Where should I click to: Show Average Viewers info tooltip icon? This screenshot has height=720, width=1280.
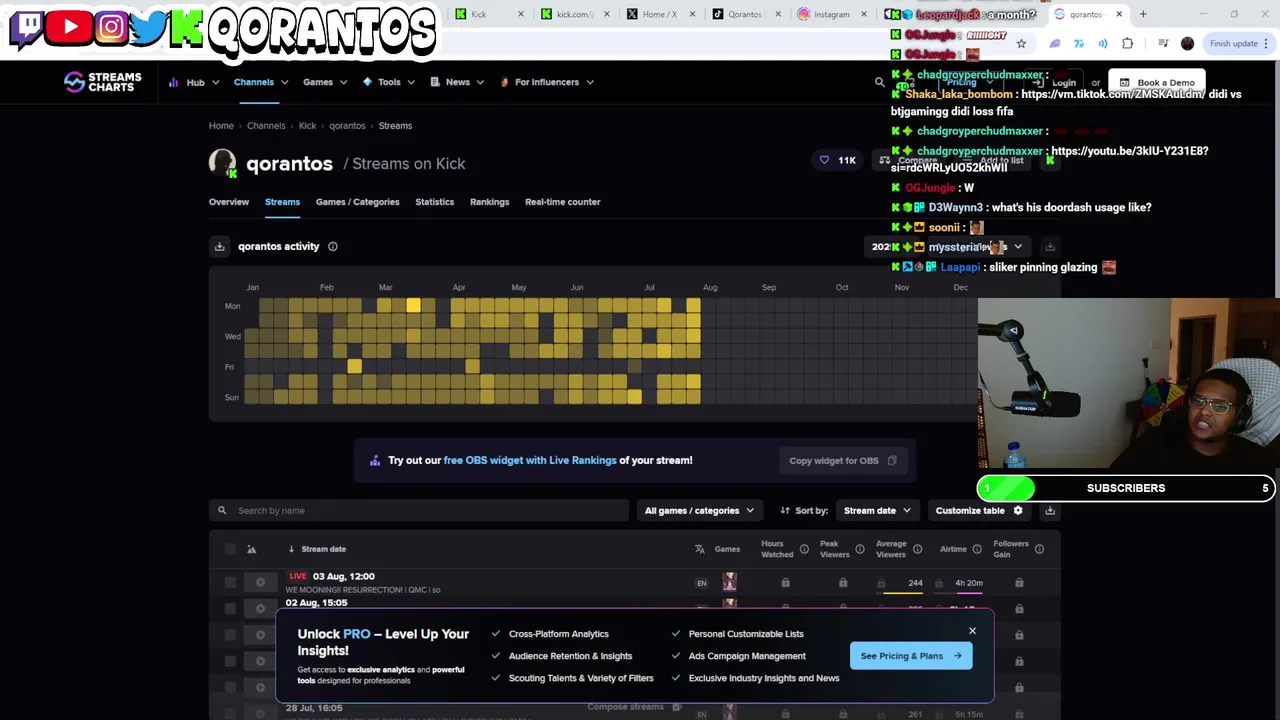click(x=917, y=549)
